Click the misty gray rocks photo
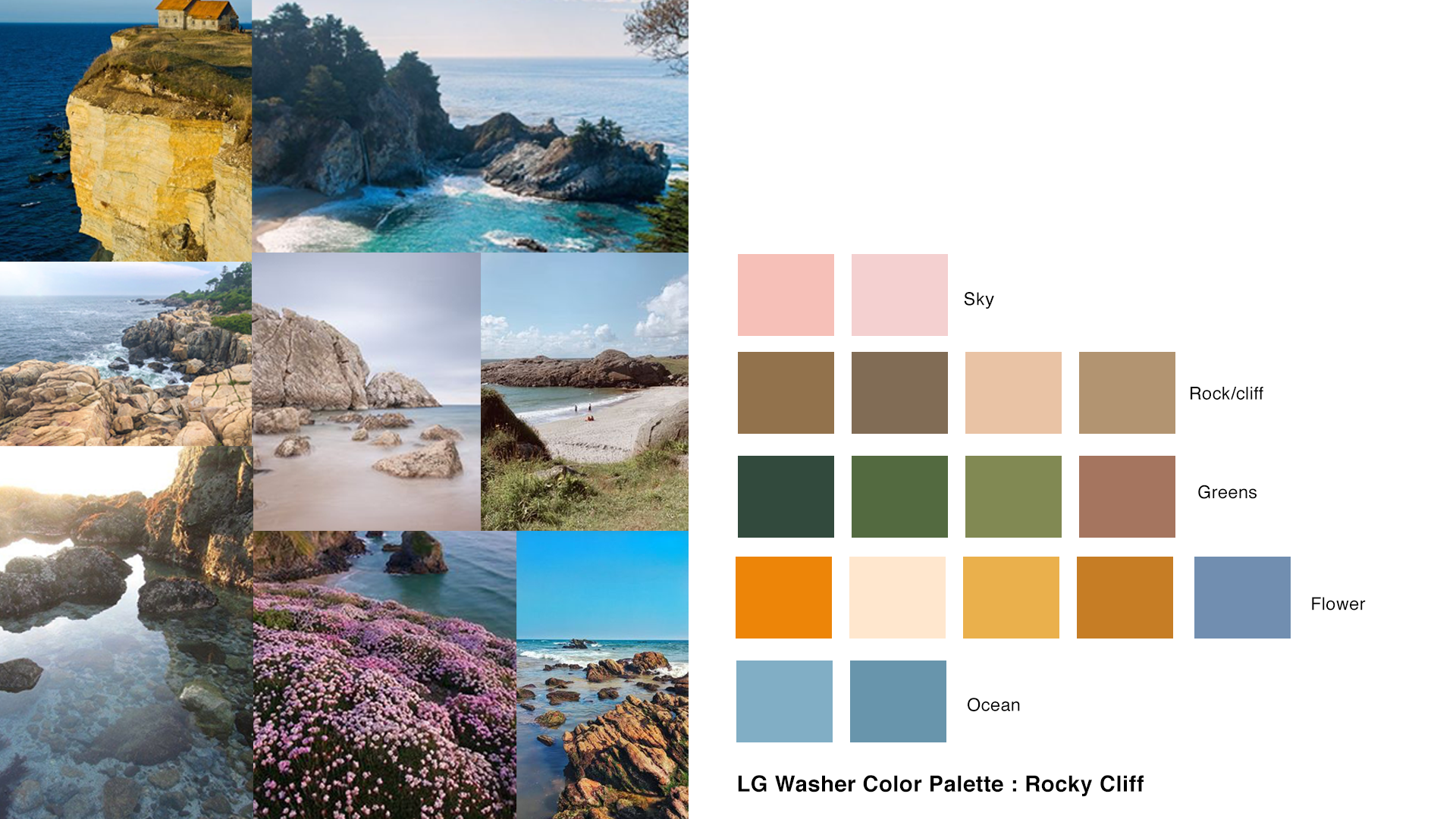1456x819 pixels. coord(366,391)
